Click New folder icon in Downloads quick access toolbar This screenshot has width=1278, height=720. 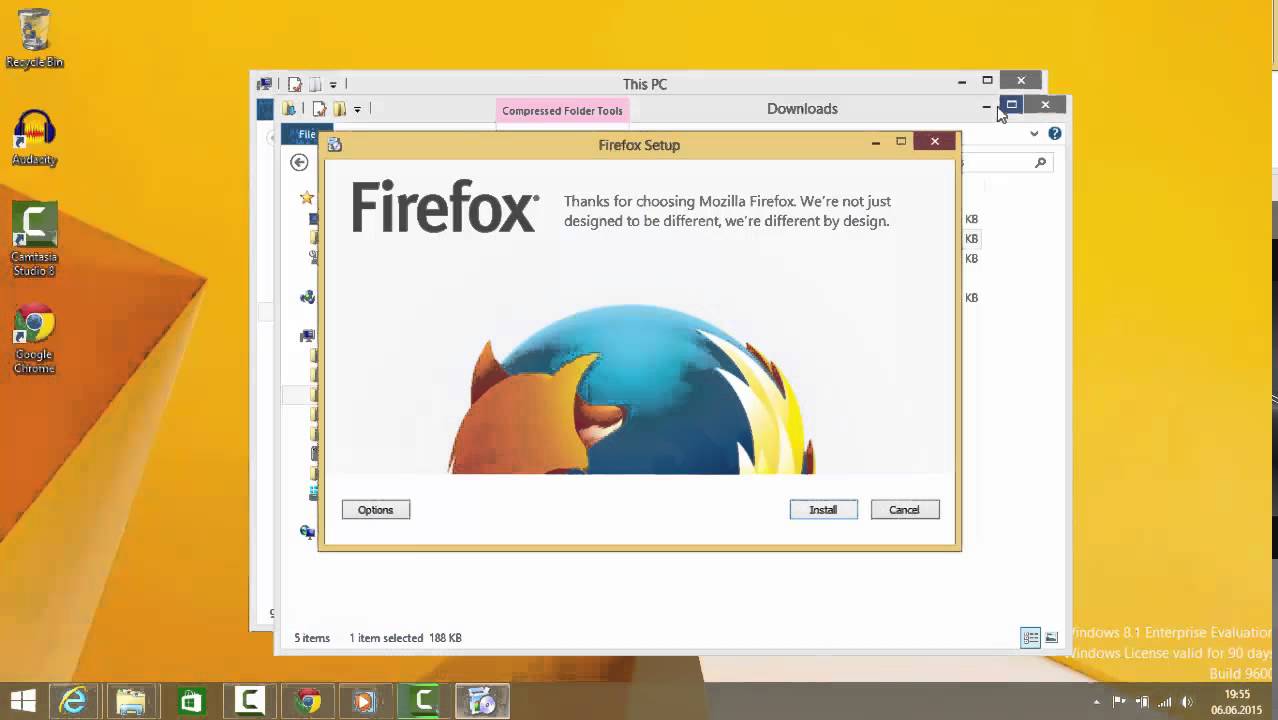(339, 108)
